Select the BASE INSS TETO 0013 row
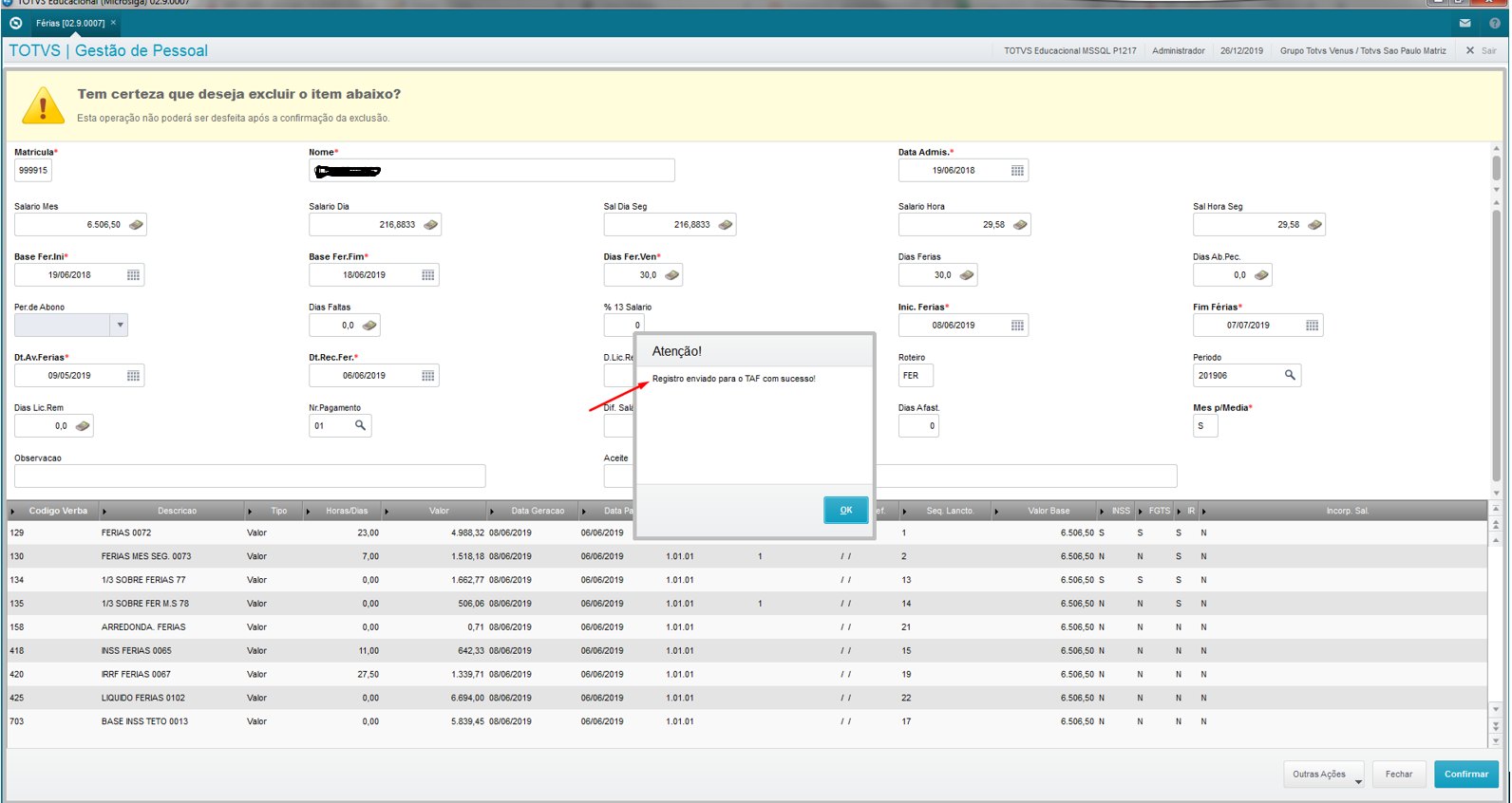This screenshot has height=803, width=1512. tap(747, 721)
